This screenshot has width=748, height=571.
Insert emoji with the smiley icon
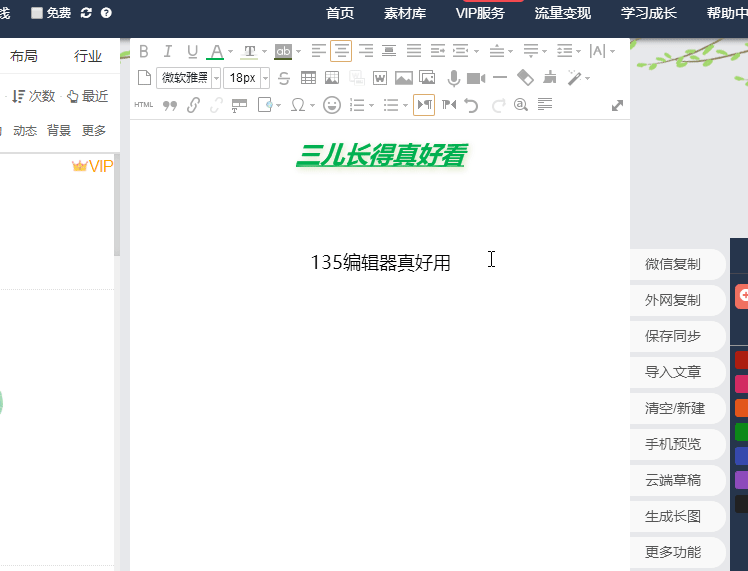(x=332, y=104)
